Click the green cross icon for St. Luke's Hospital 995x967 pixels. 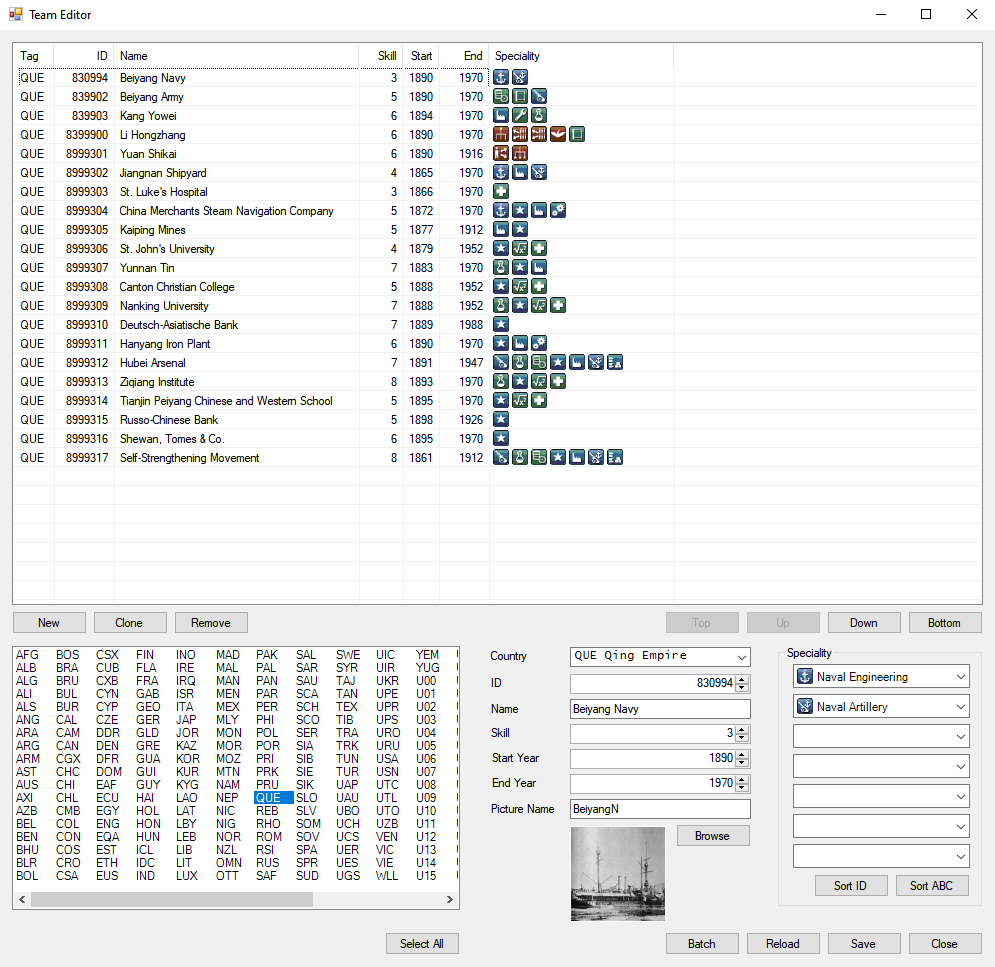501,192
